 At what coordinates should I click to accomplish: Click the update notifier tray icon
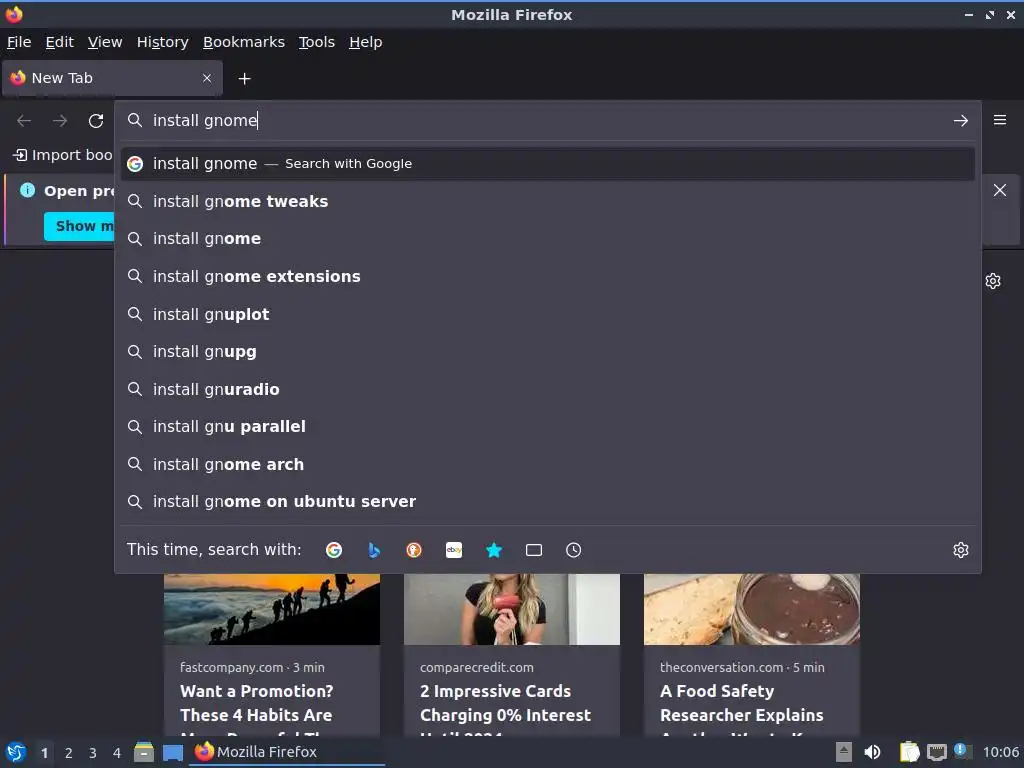961,751
